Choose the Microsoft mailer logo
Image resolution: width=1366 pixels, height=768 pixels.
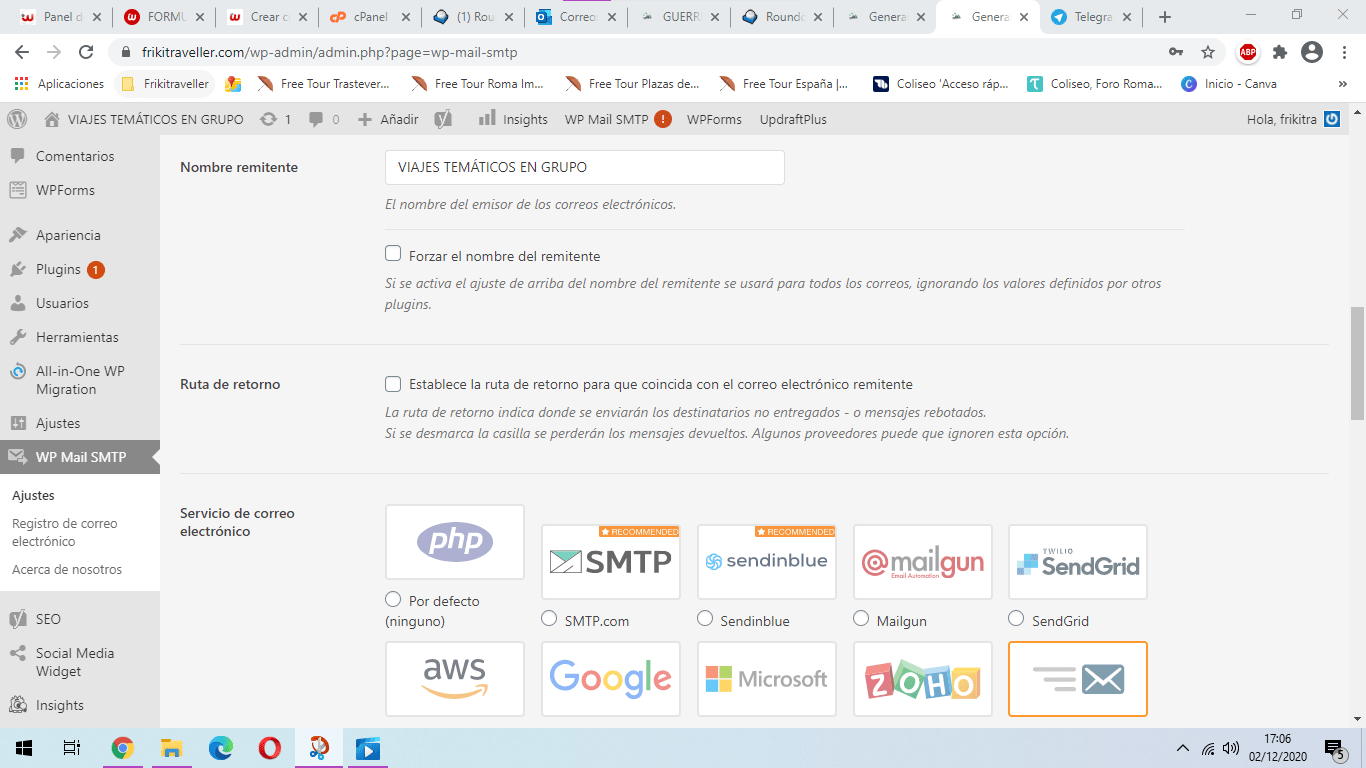click(767, 679)
